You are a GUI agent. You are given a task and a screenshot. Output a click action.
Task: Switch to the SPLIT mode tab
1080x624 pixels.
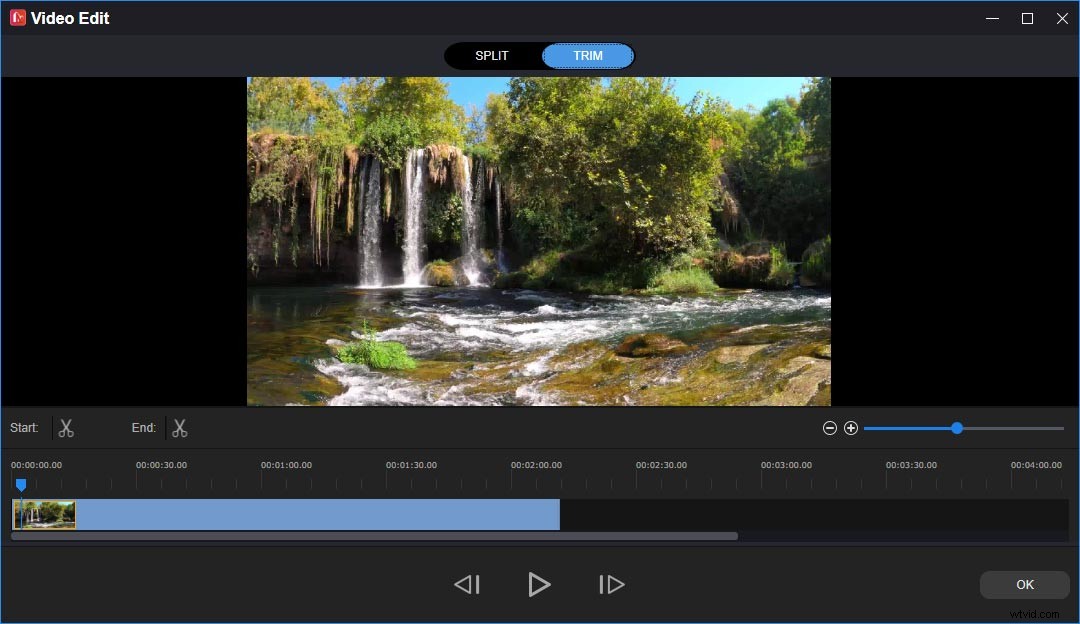point(492,55)
